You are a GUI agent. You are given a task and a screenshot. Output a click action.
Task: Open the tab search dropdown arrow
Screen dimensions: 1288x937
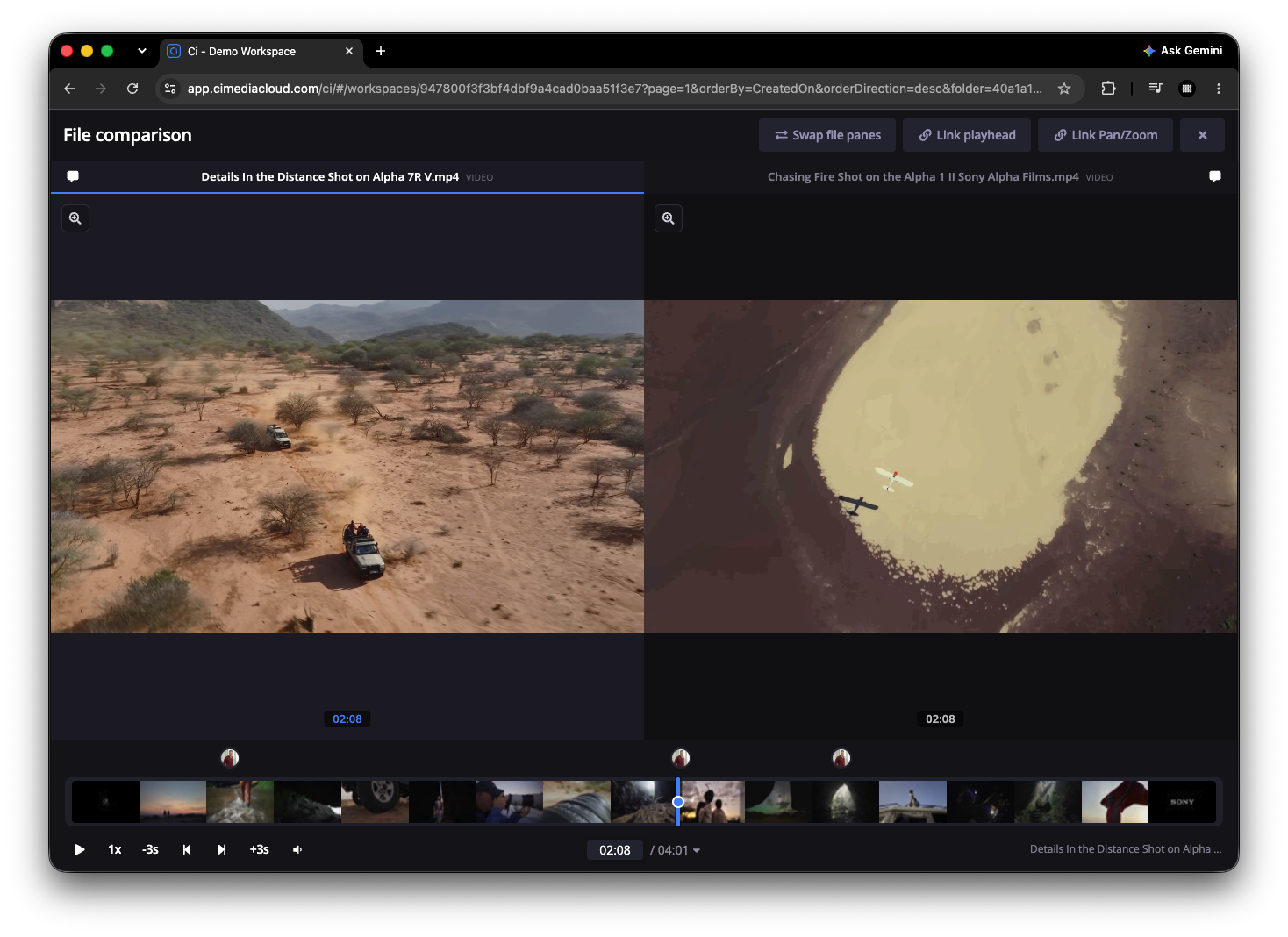pyautogui.click(x=142, y=51)
